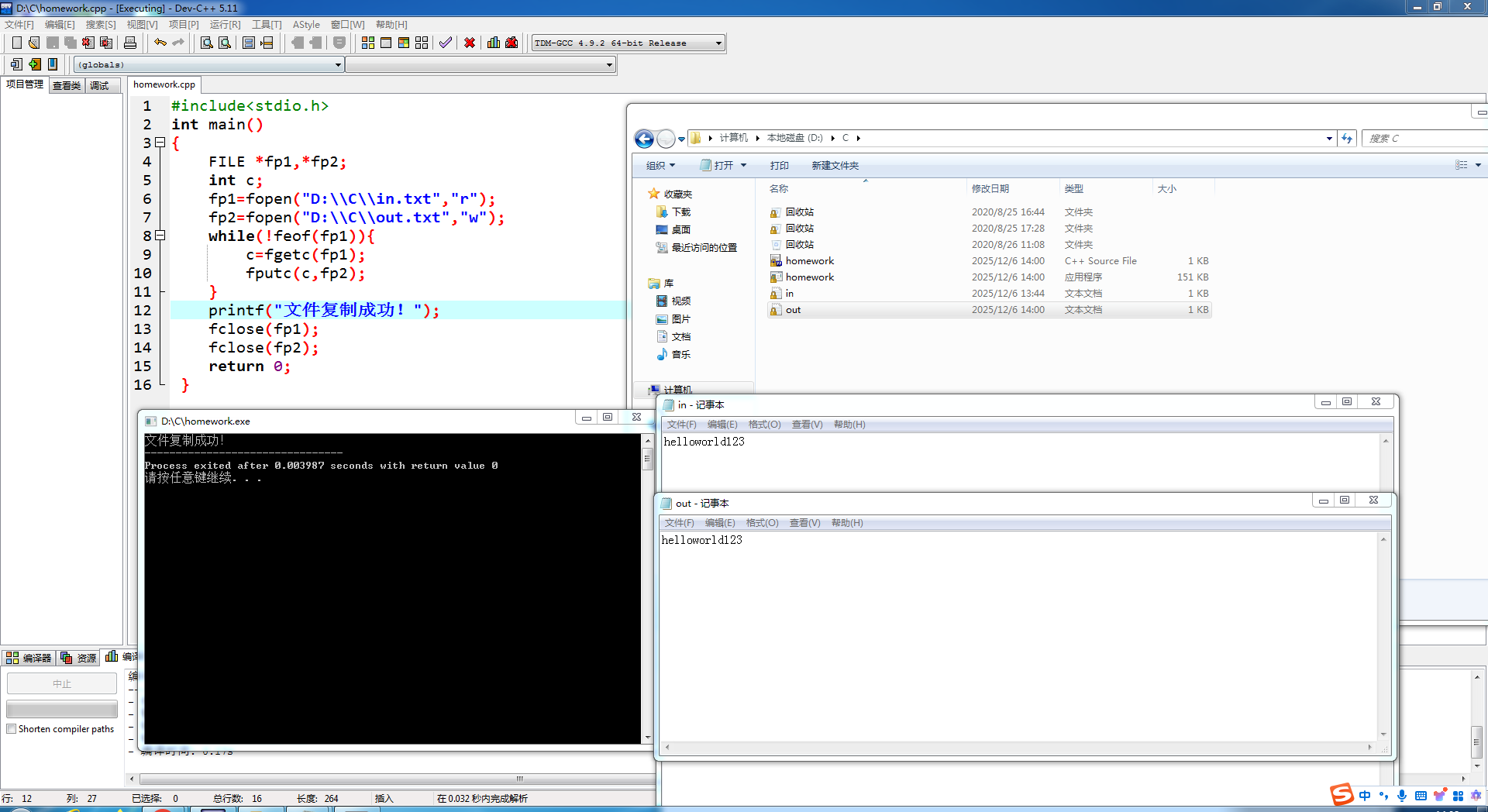Image resolution: width=1488 pixels, height=812 pixels.
Task: Click the compile progress bar
Action: click(x=62, y=709)
